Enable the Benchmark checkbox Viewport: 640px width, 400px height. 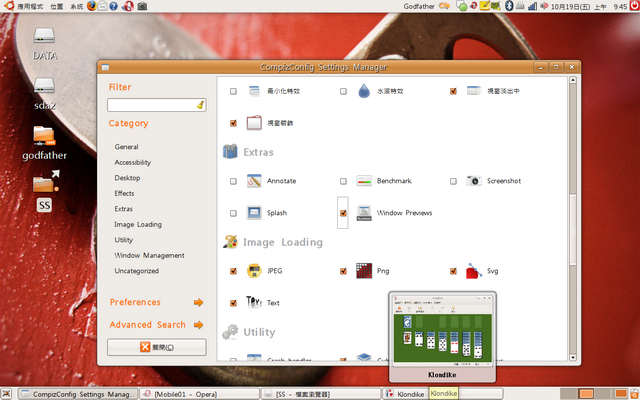coord(343,181)
